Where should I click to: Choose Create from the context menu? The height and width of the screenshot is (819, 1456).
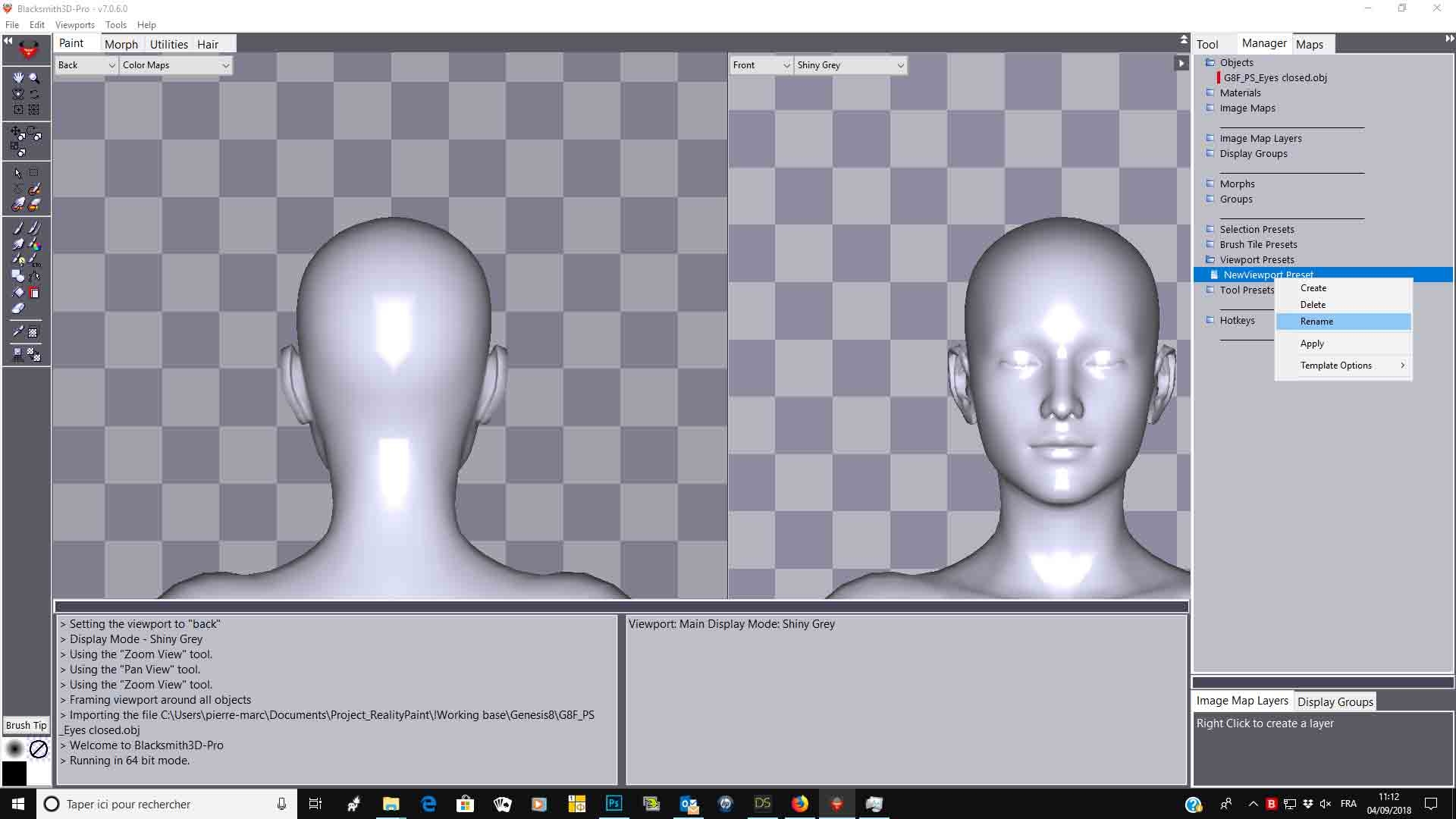(x=1344, y=288)
